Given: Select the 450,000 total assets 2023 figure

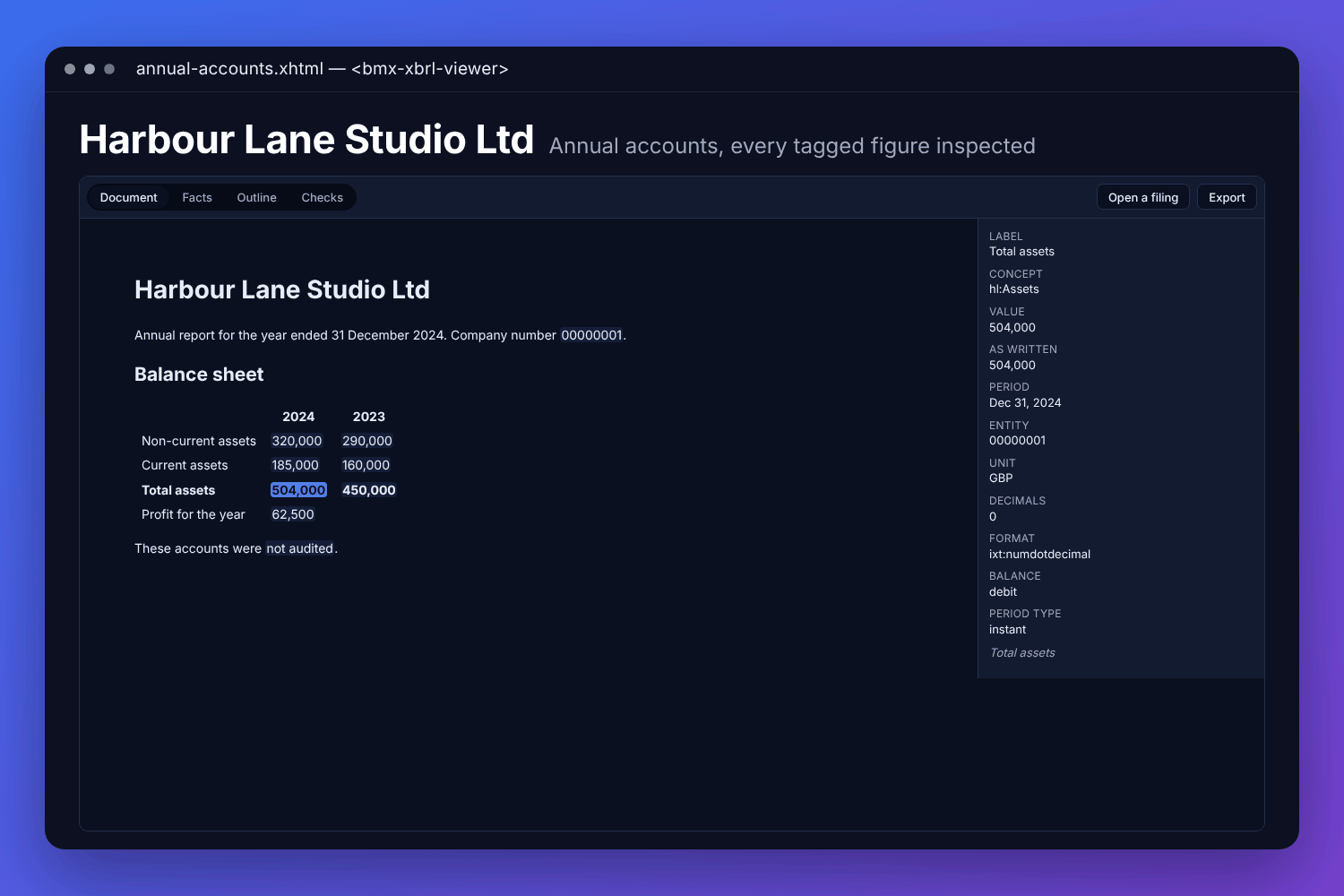Looking at the screenshot, I should 368,490.
